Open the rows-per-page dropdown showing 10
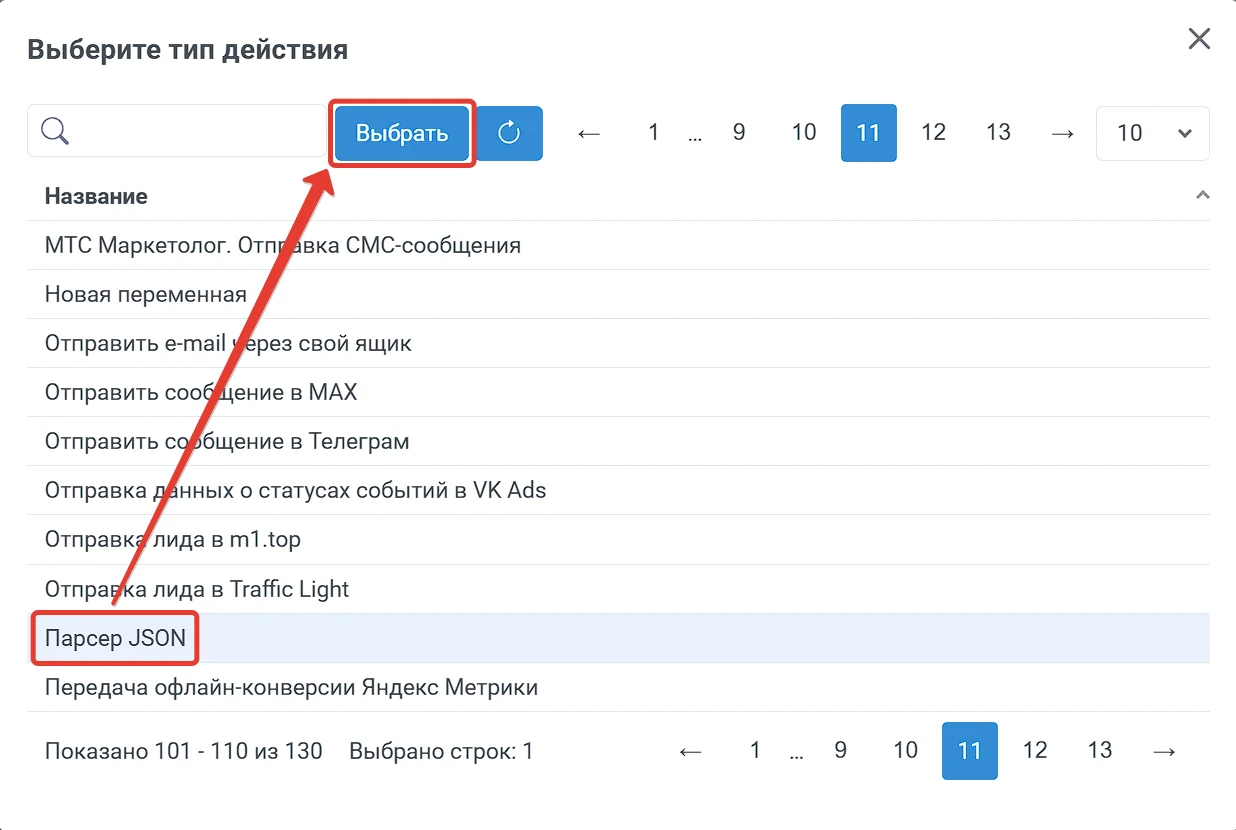This screenshot has height=830, width=1236. [1153, 133]
